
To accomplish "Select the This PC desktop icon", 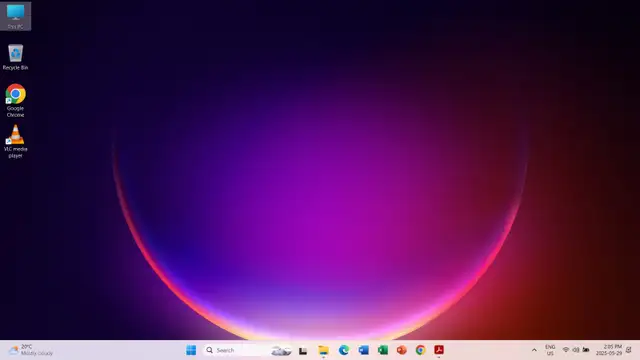I will pos(16,16).
